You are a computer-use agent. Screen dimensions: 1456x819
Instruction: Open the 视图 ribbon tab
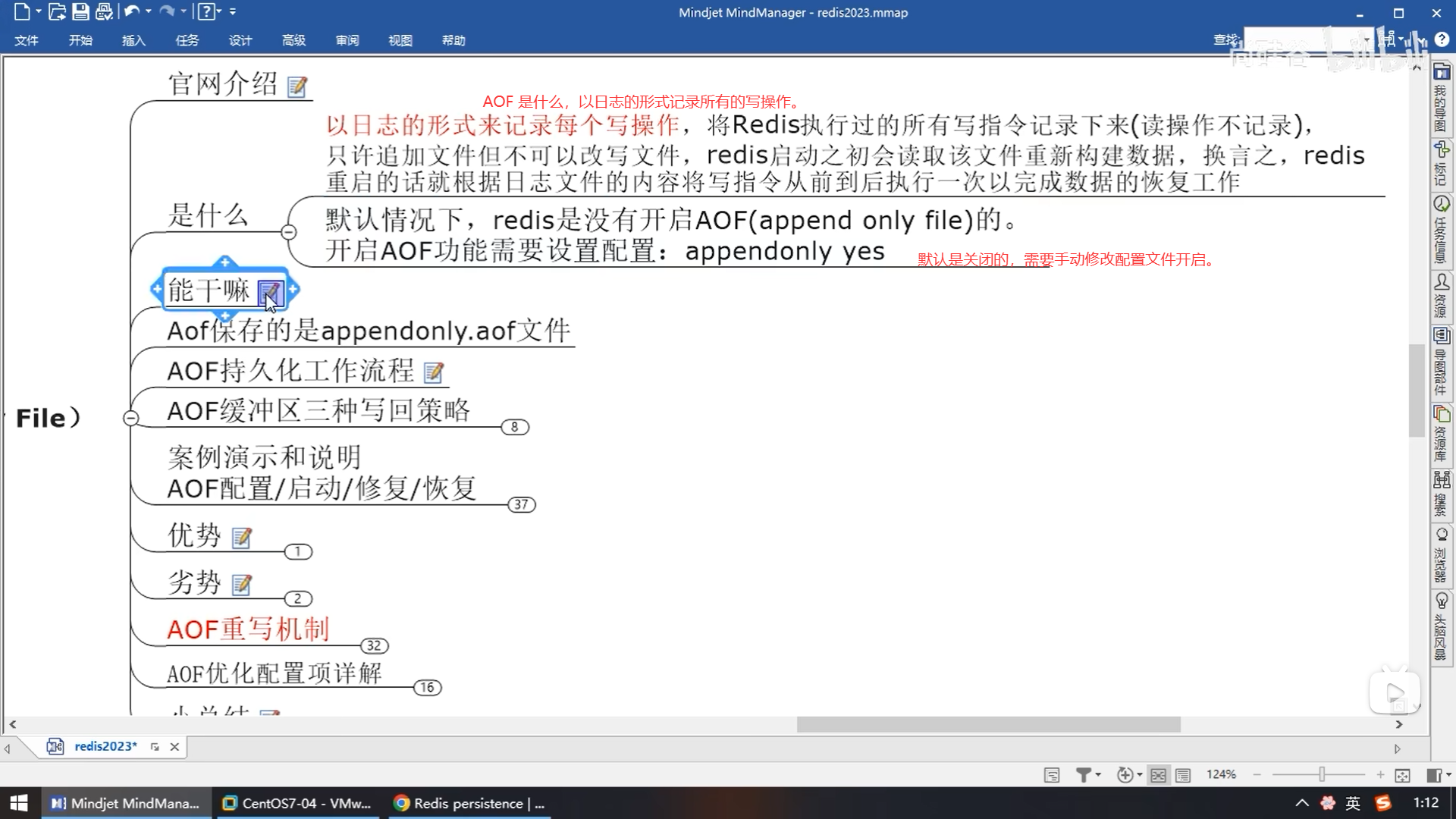(400, 40)
